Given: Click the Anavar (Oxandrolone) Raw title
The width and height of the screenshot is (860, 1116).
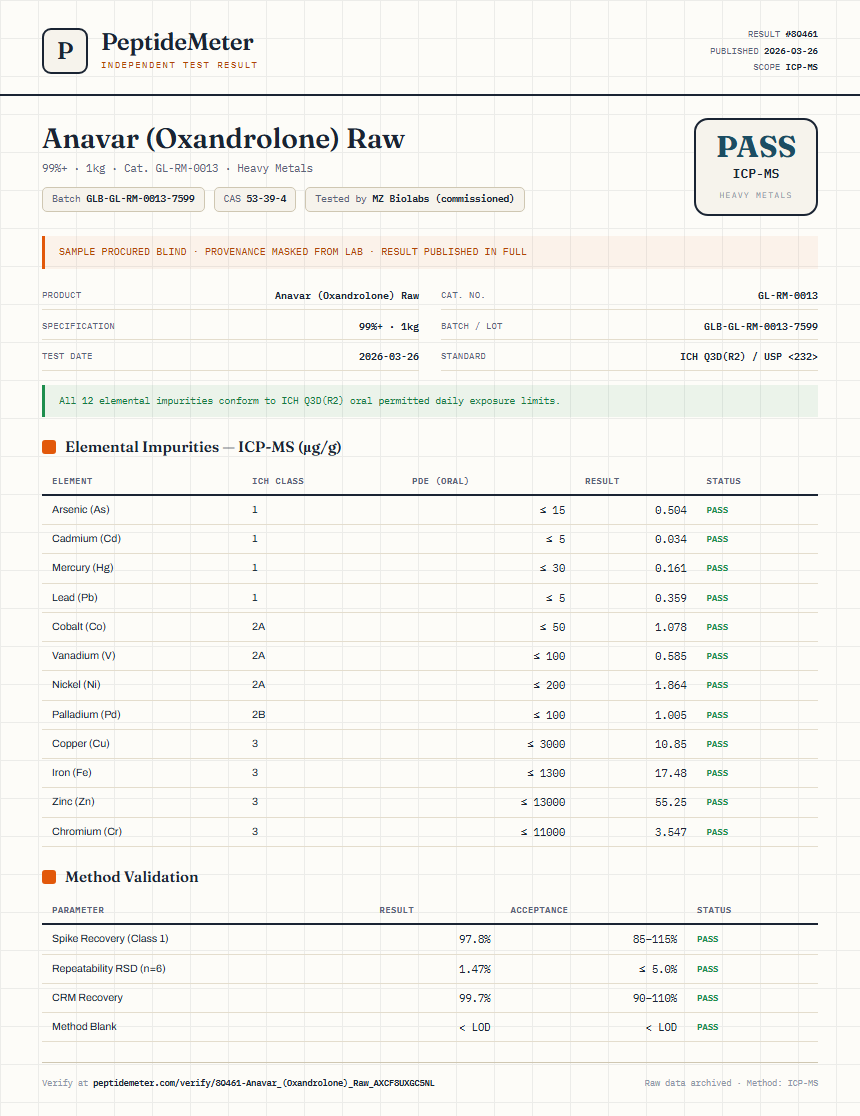Looking at the screenshot, I should point(224,138).
